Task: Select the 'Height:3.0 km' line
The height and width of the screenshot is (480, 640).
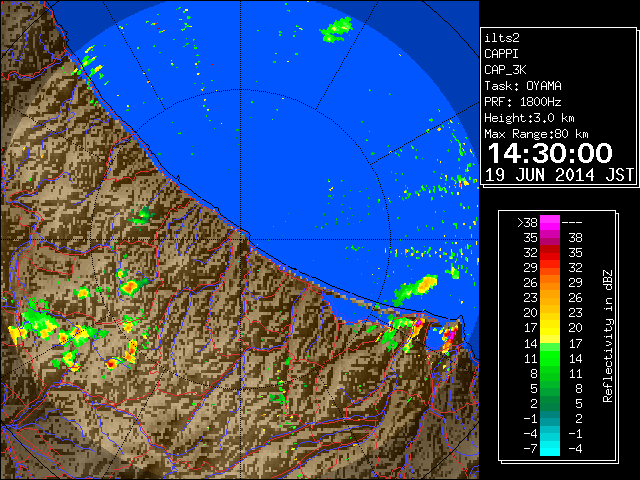Action: (529, 118)
